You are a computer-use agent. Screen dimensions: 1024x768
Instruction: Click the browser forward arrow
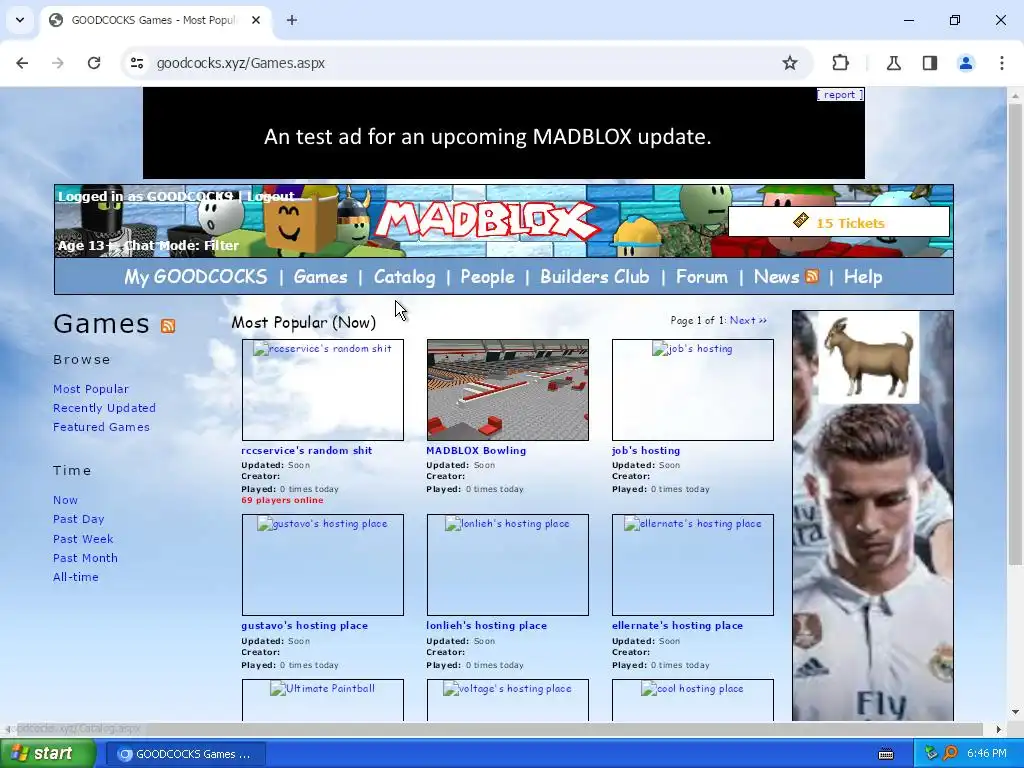click(57, 63)
